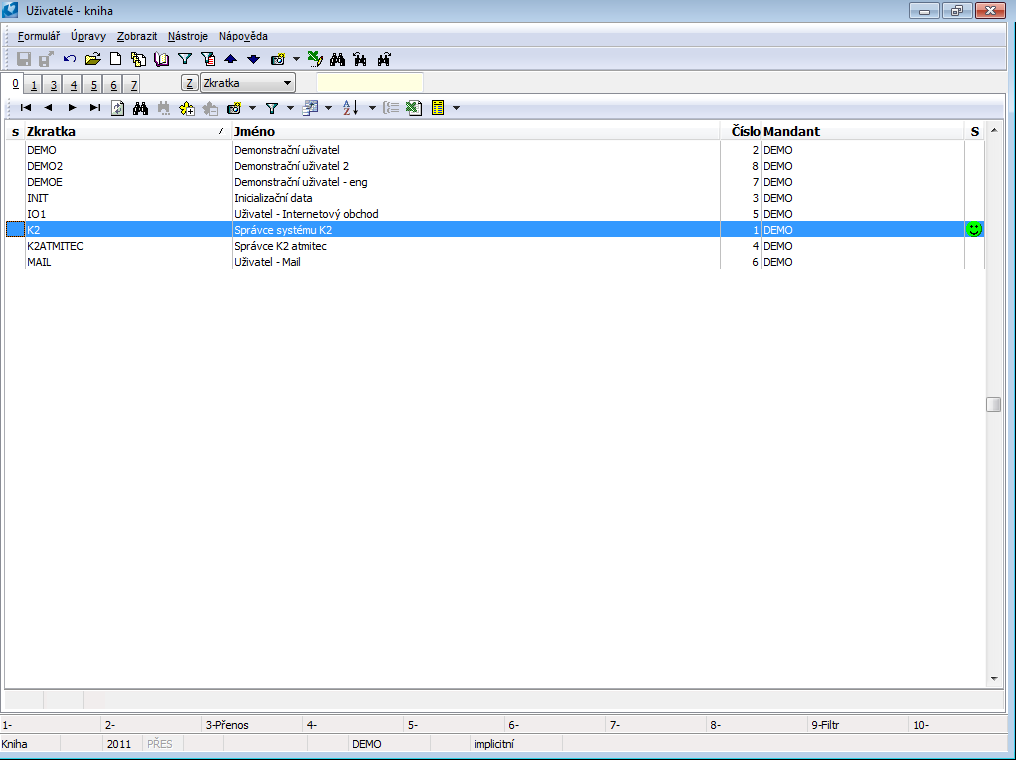Open the Úpravy menu
The image size is (1016, 760).
88,36
